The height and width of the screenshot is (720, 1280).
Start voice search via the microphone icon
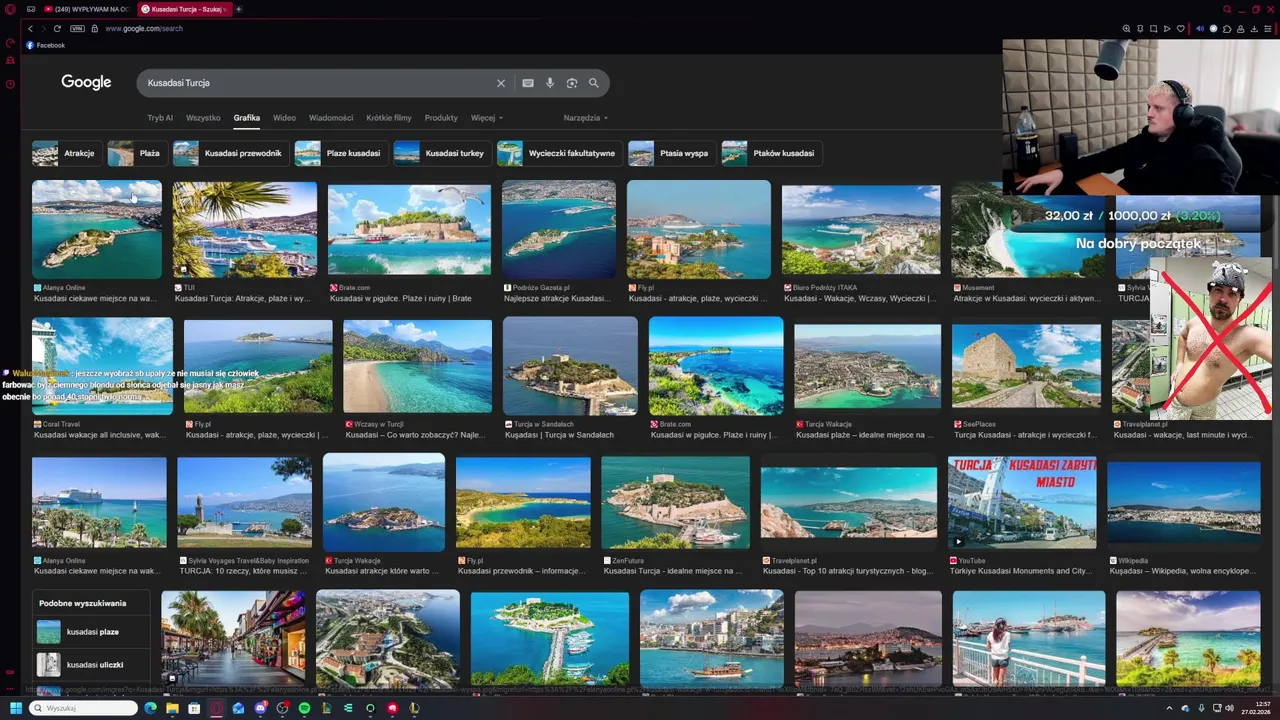coord(550,83)
